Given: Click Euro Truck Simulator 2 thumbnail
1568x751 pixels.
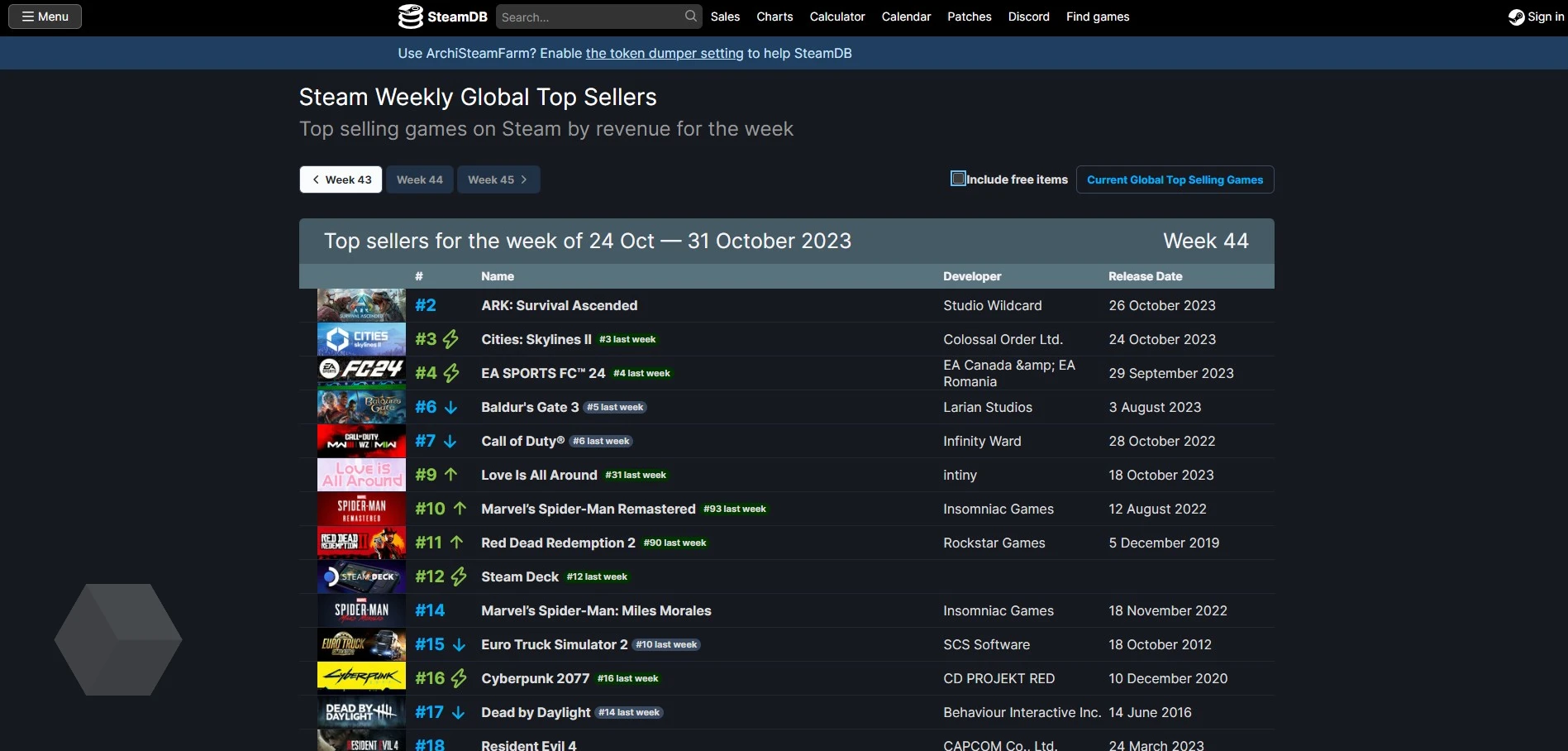Looking at the screenshot, I should tap(361, 644).
